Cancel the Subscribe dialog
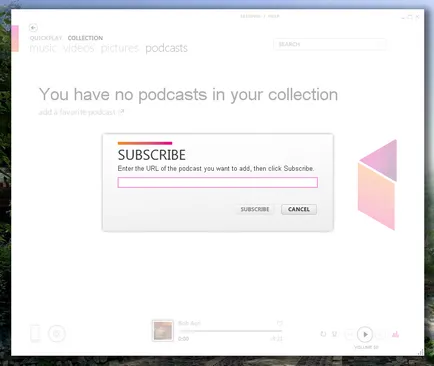Image resolution: width=434 pixels, height=366 pixels. (299, 209)
